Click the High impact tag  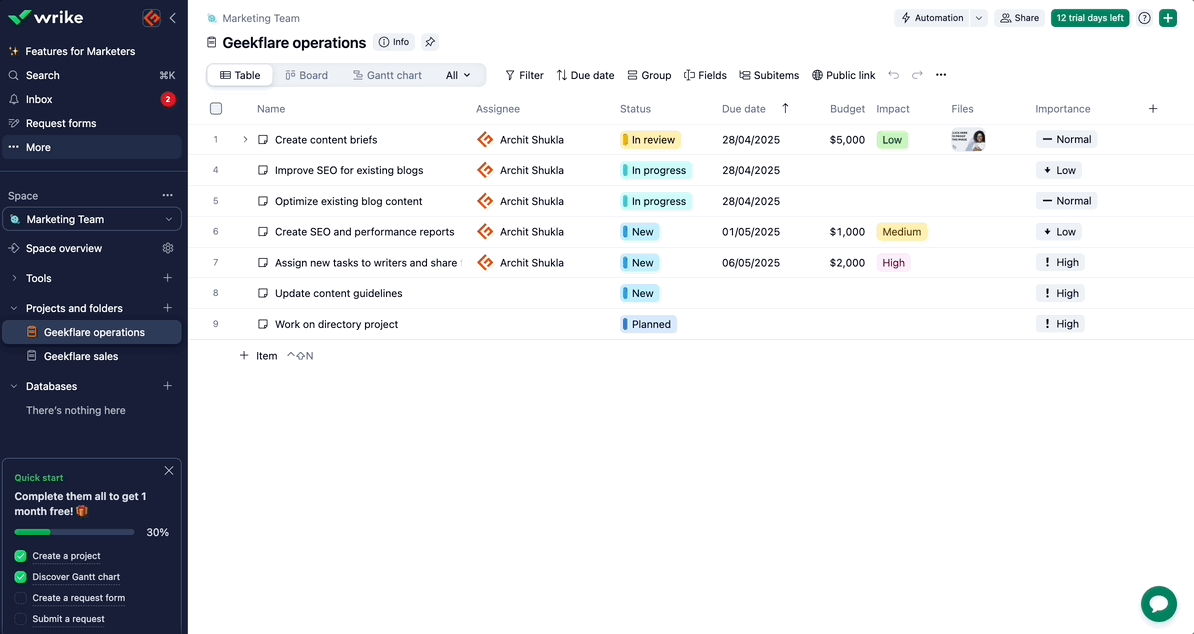point(893,263)
